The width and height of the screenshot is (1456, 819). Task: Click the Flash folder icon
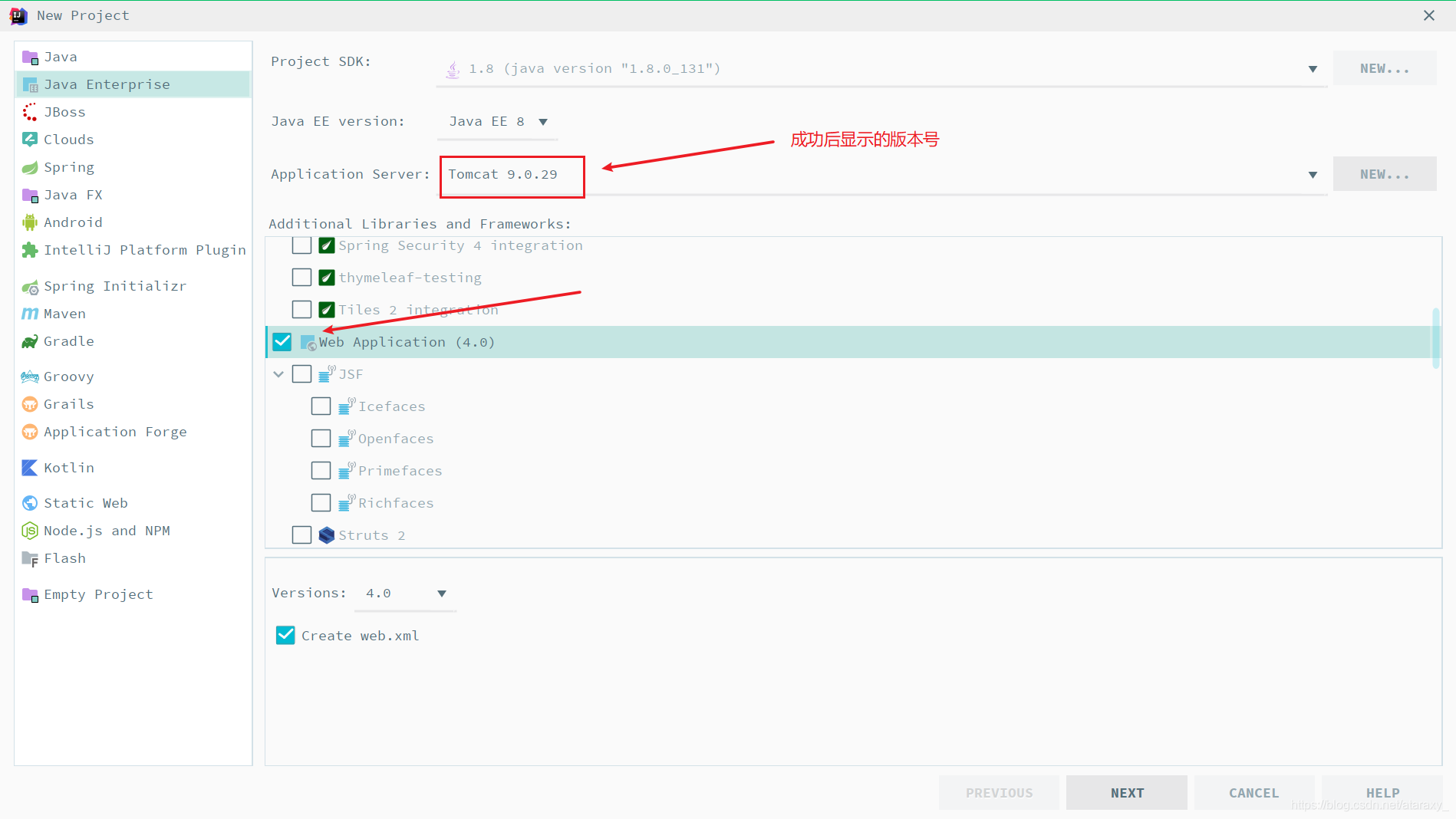30,559
